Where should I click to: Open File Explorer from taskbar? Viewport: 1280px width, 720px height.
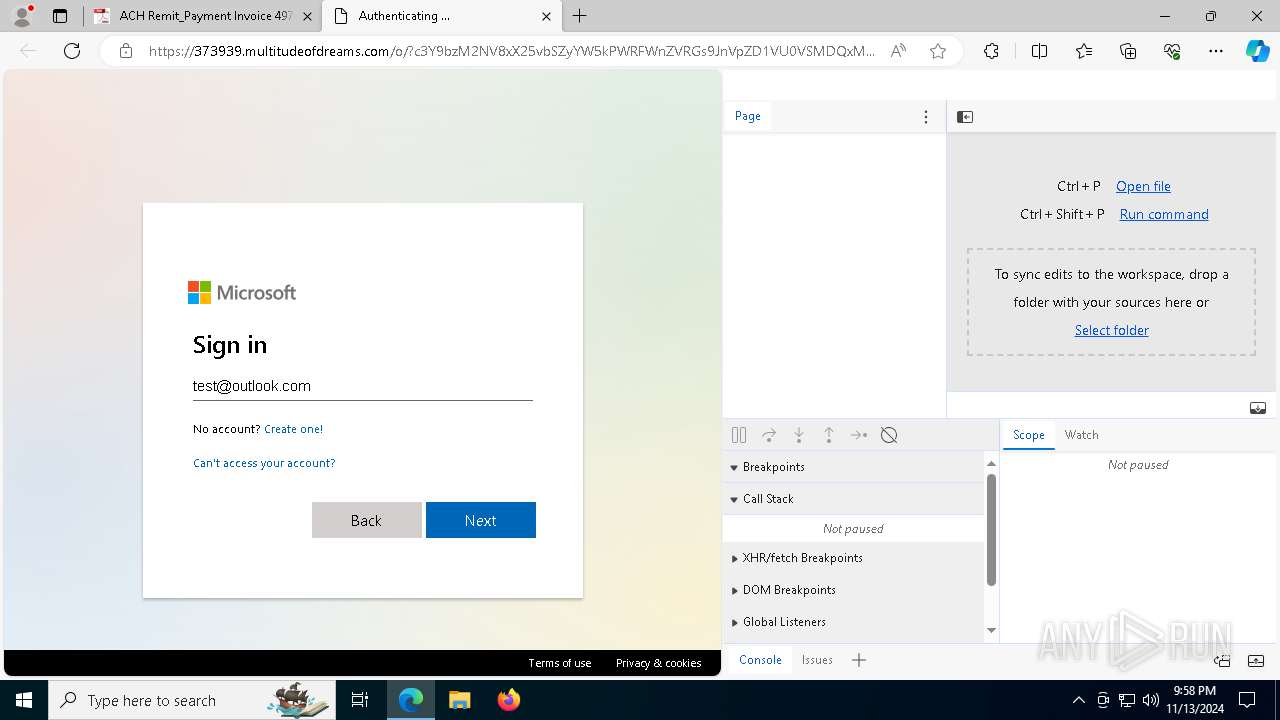(x=459, y=700)
